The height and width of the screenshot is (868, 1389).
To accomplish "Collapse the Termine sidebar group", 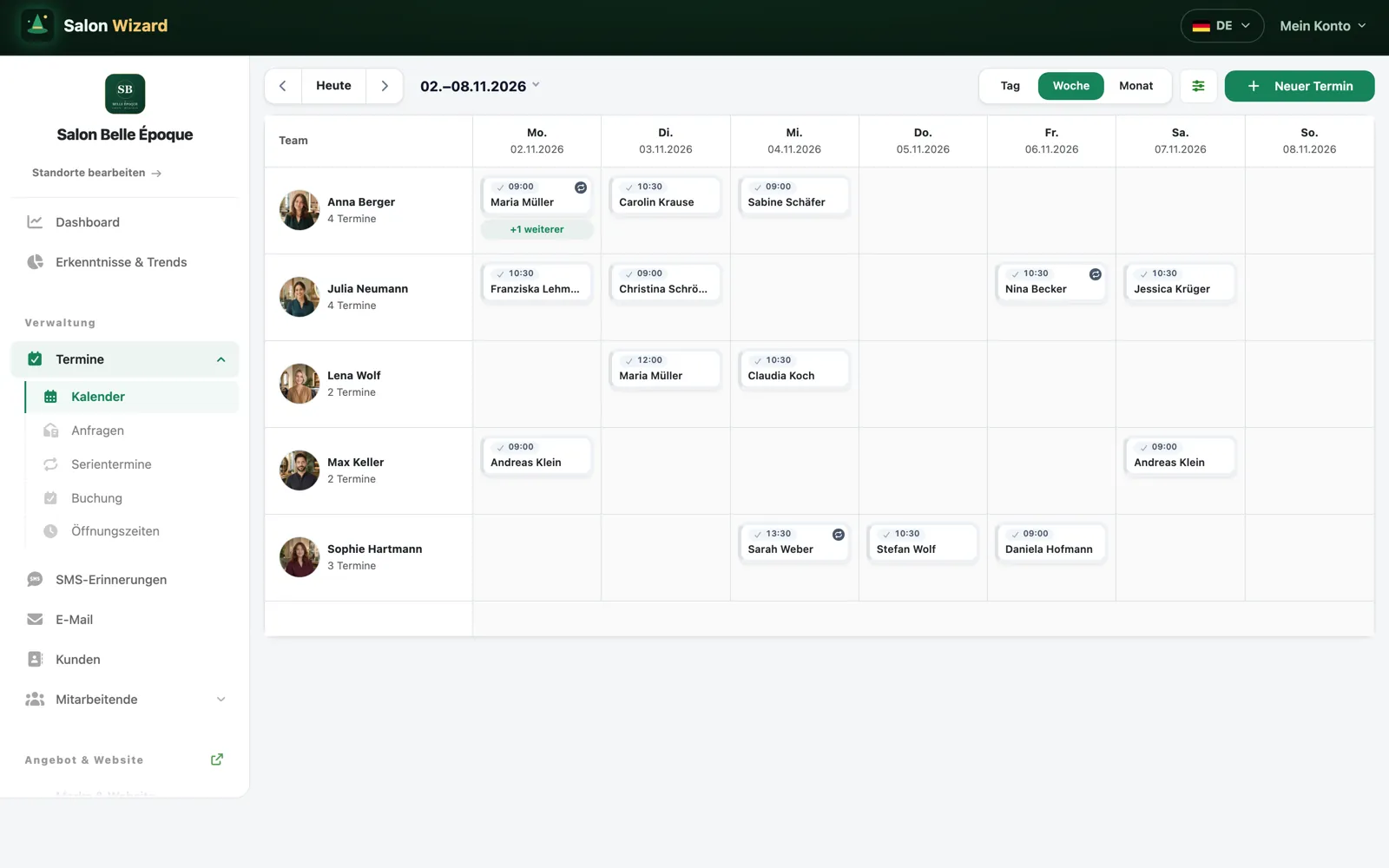I will point(125,359).
